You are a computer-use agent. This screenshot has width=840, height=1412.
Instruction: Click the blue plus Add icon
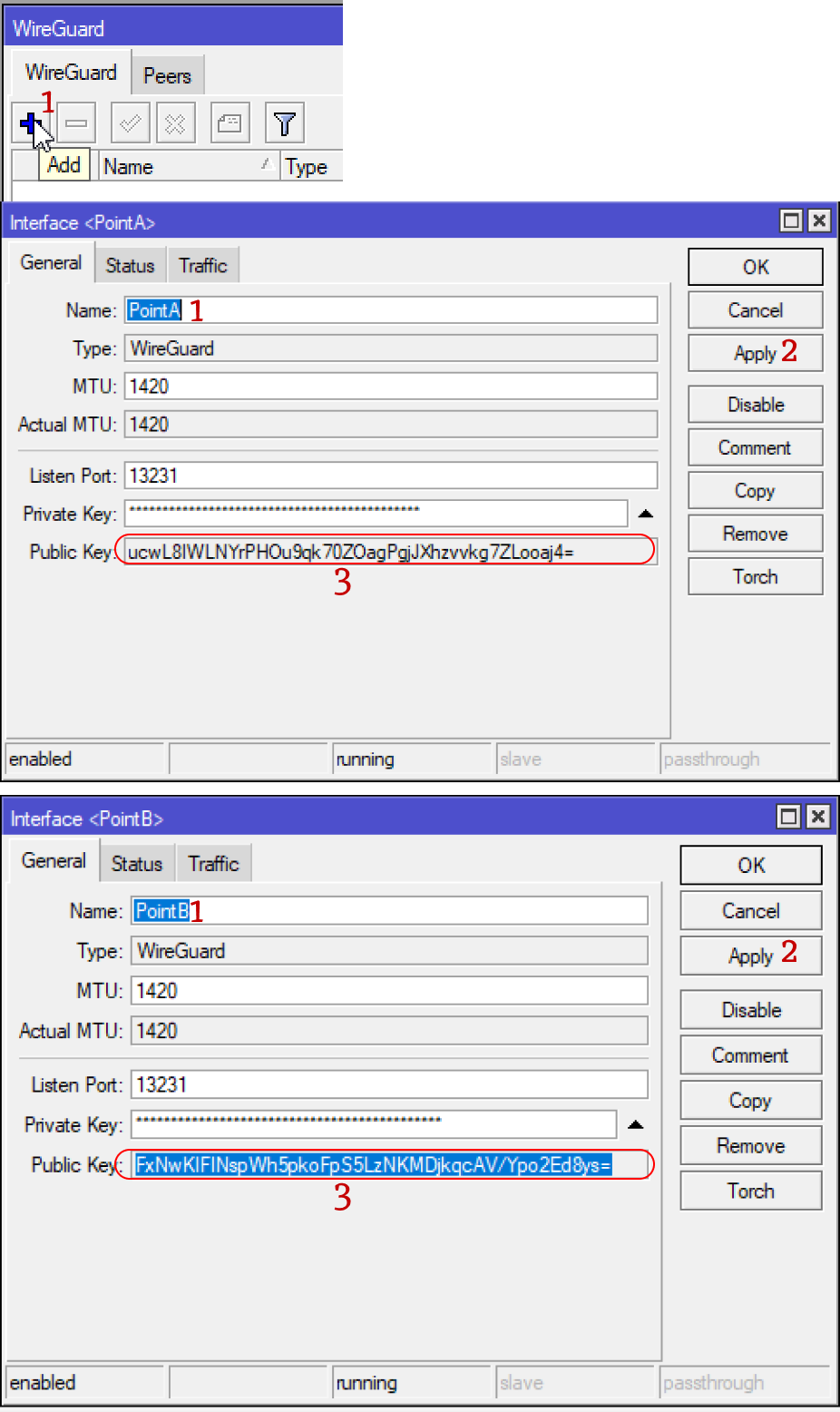coord(32,123)
